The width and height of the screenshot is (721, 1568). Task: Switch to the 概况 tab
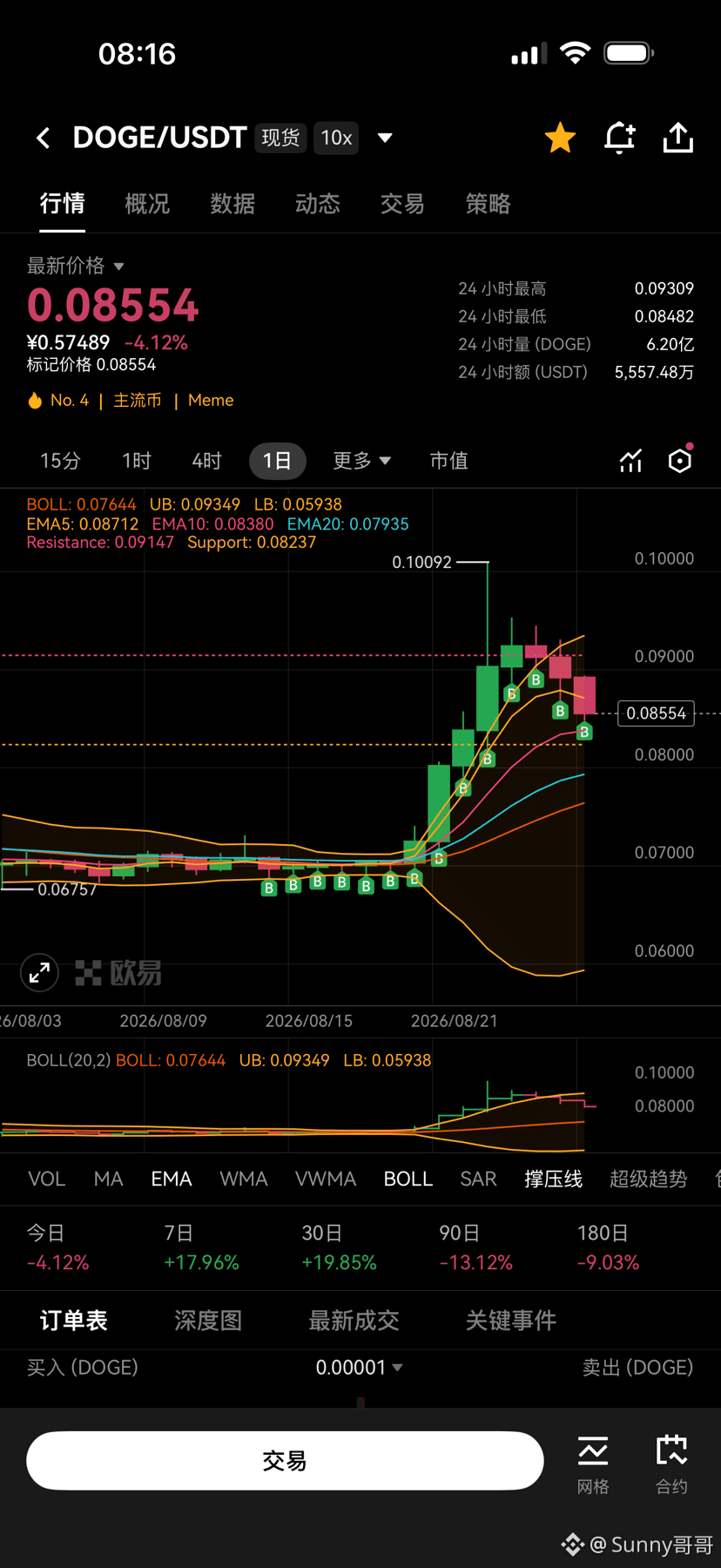(x=147, y=204)
